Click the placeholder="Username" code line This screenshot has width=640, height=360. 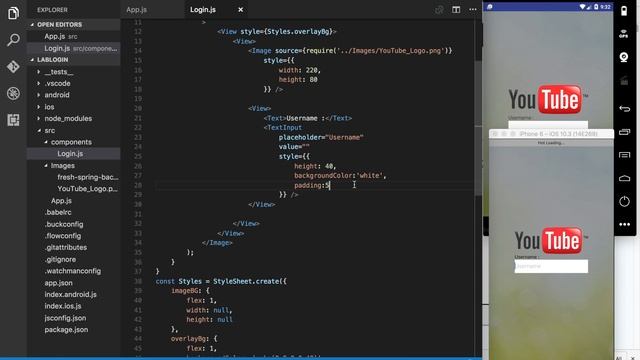[x=321, y=137]
